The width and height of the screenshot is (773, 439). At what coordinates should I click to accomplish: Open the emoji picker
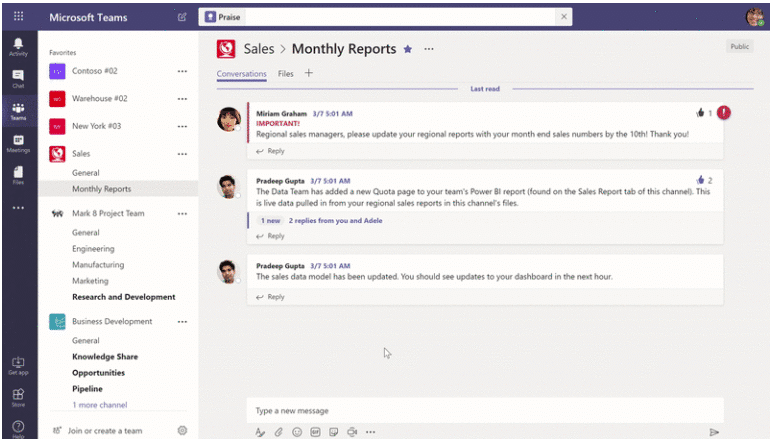coord(297,432)
